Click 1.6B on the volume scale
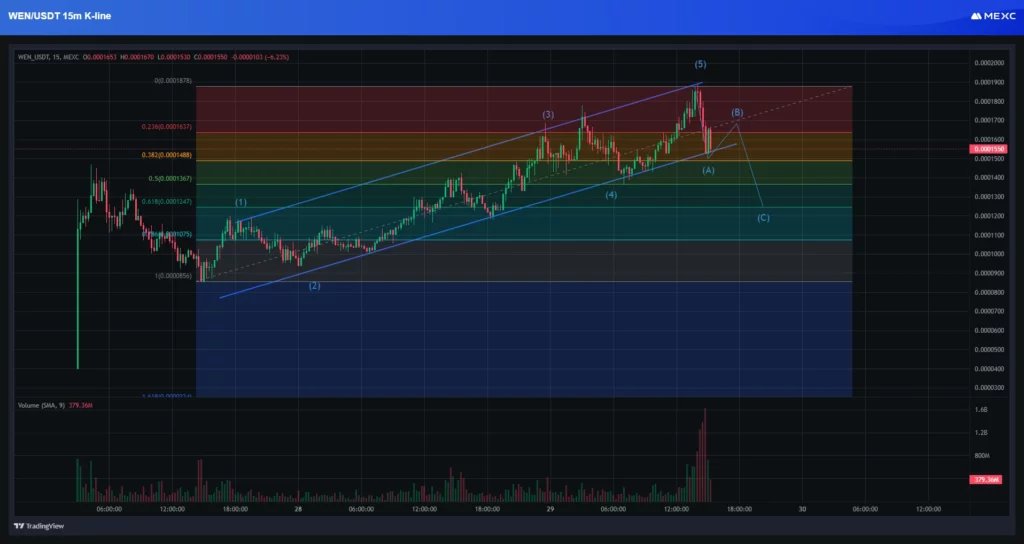This screenshot has width=1024, height=544. pyautogui.click(x=981, y=409)
